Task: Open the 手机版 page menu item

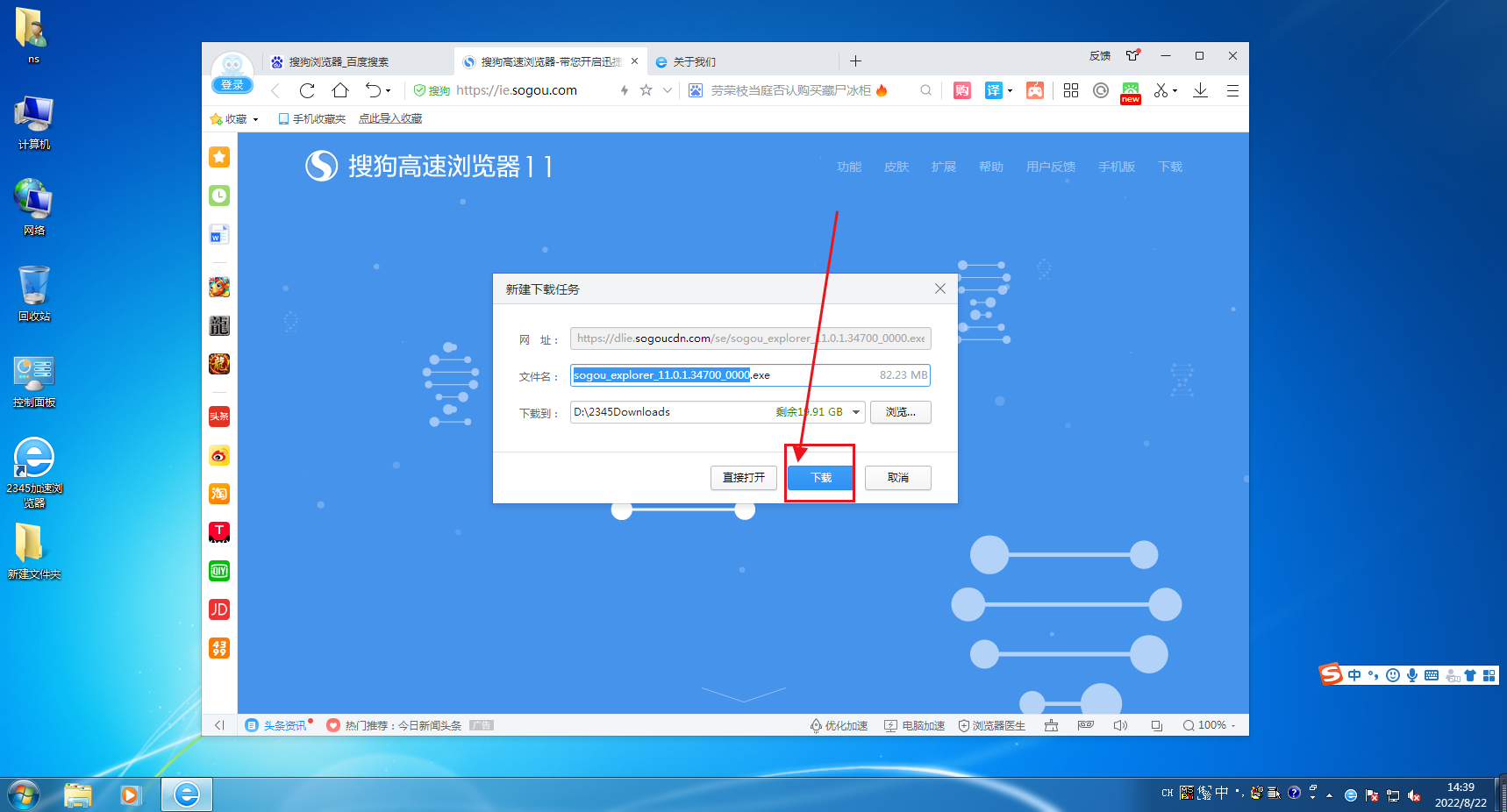Action: pos(1117,167)
